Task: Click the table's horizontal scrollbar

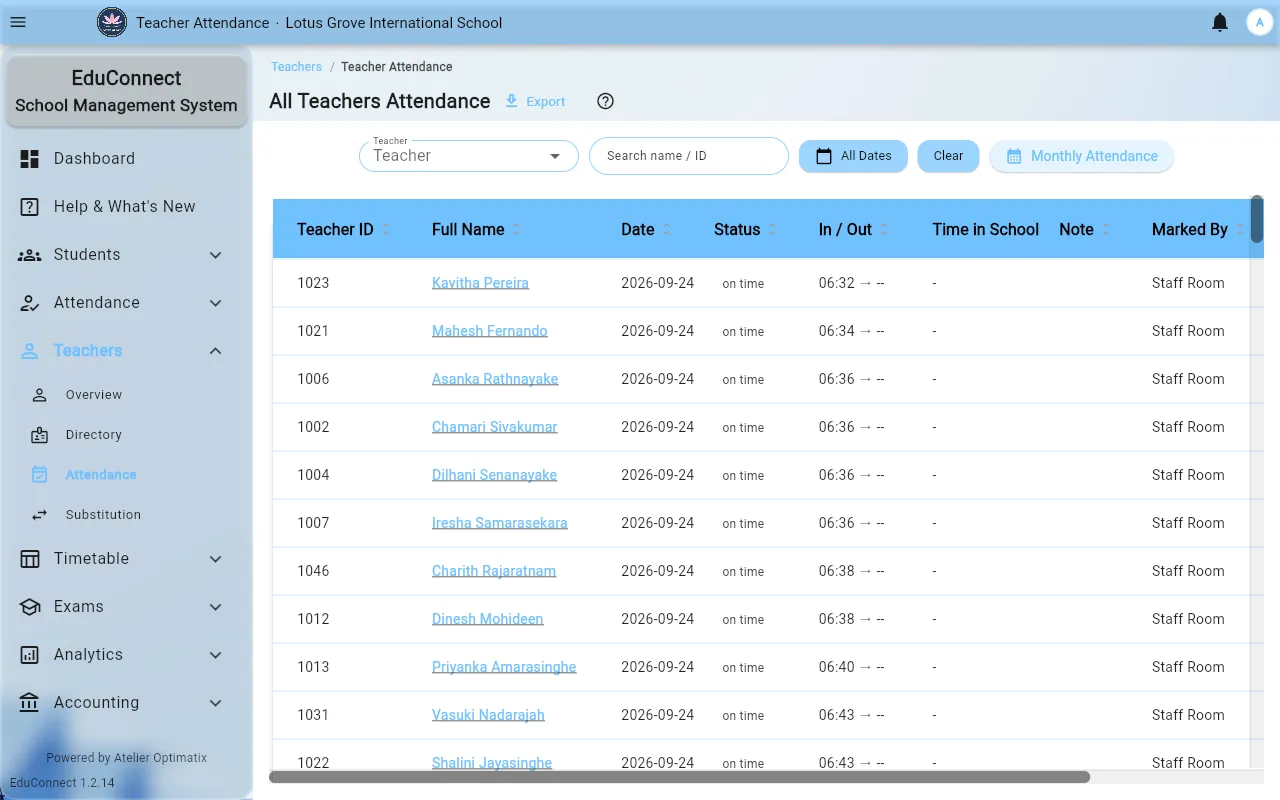Action: (x=679, y=777)
